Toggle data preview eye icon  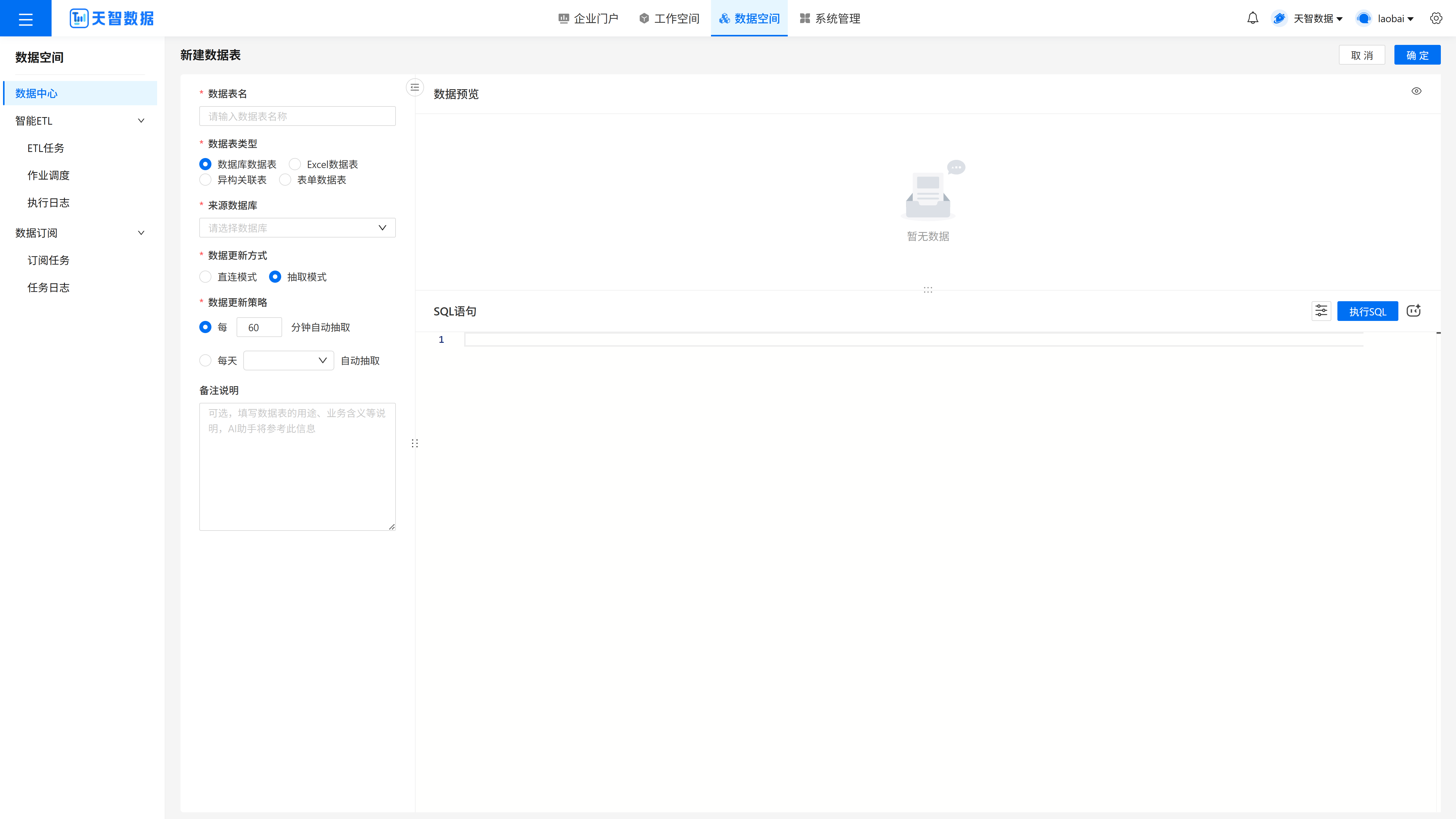(x=1416, y=91)
